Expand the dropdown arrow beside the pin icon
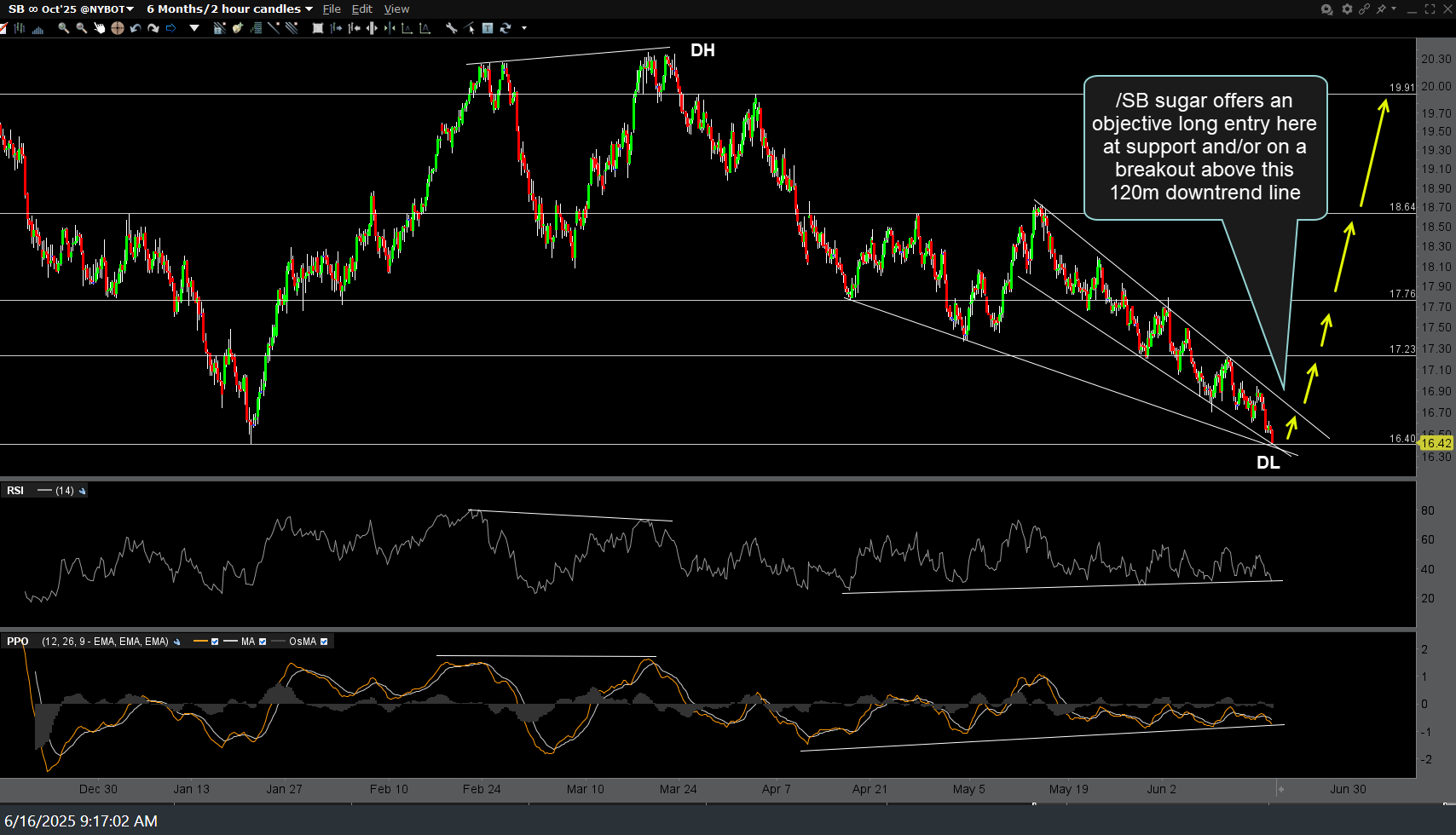 (x=1394, y=9)
